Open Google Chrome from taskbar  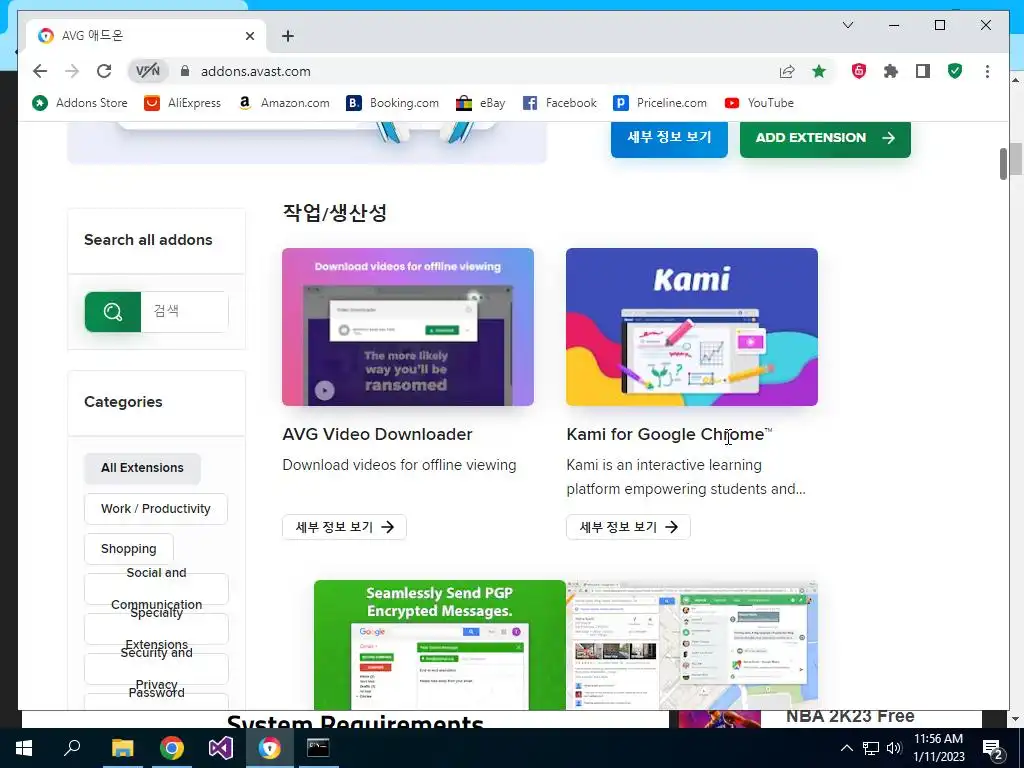pos(172,748)
